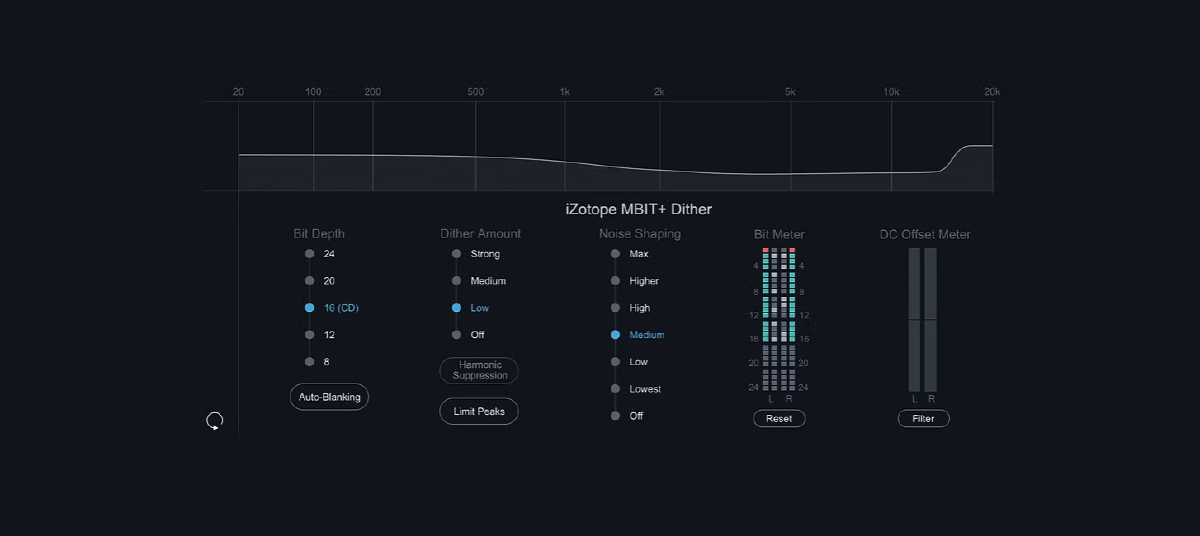1200x536 pixels.
Task: Toggle the Limit Peaks button
Action: [479, 411]
